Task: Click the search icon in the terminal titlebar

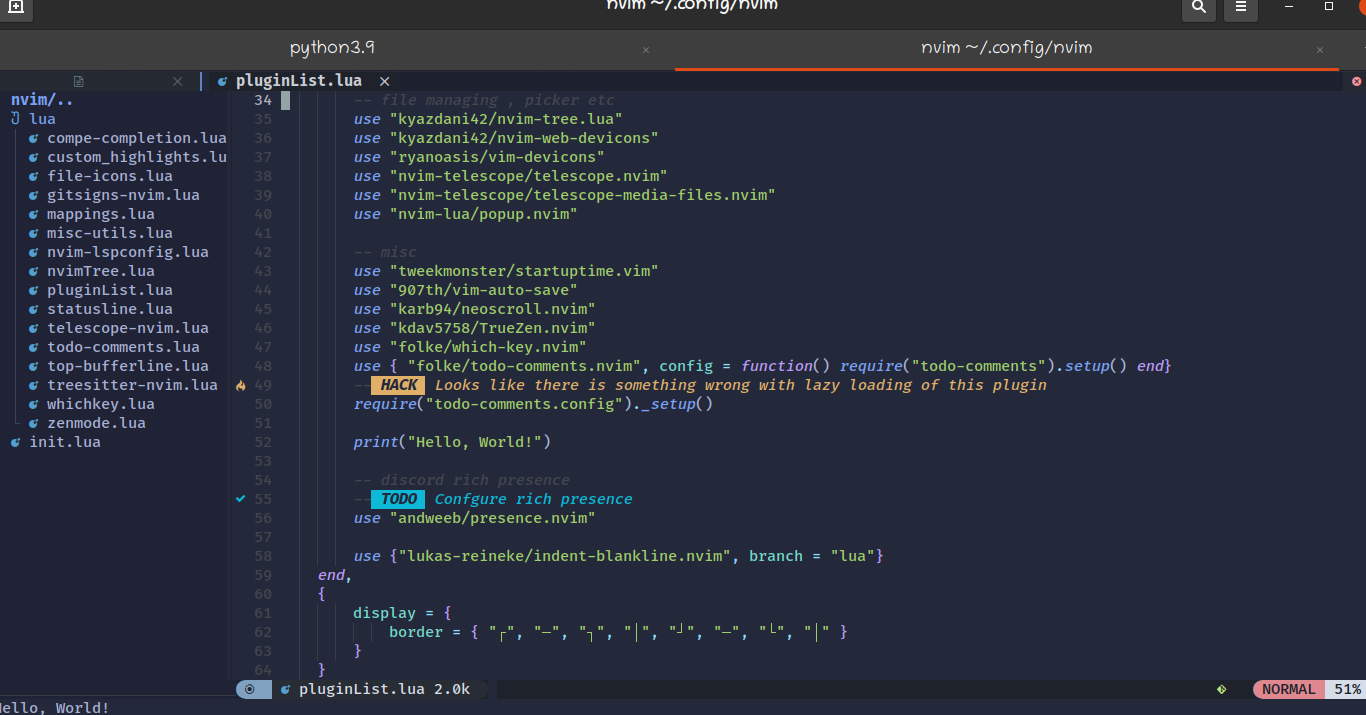Action: point(1198,9)
